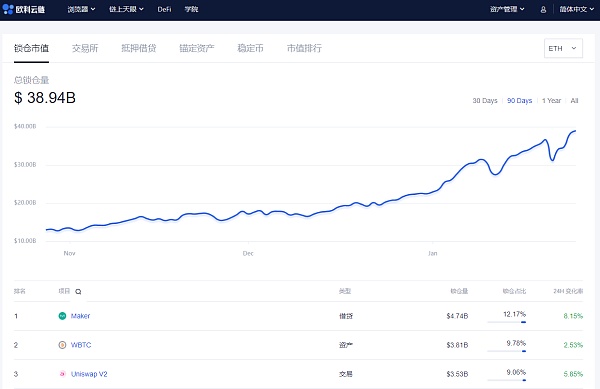600x389 pixels.
Task: Select the 1 Year chart range
Action: point(551,101)
